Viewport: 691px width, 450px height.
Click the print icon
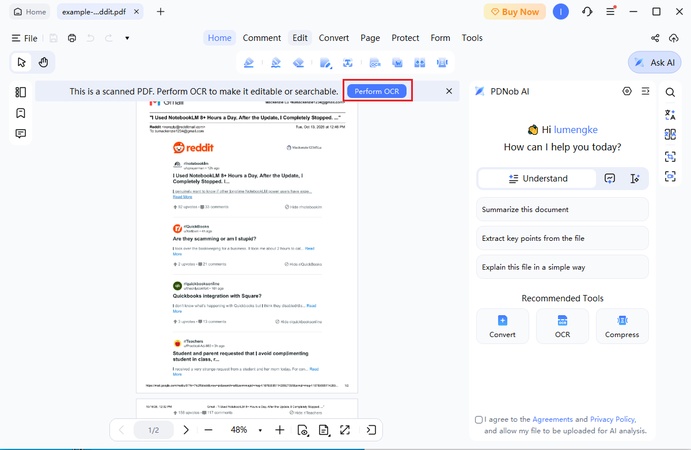(x=72, y=38)
